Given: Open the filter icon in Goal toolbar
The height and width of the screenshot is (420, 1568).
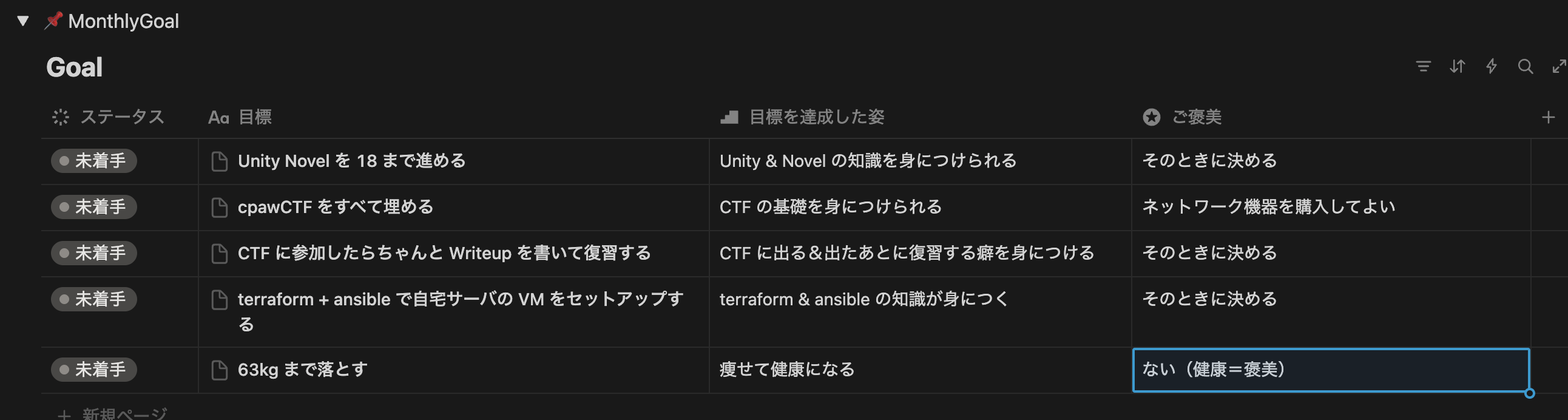Looking at the screenshot, I should pos(1423,66).
